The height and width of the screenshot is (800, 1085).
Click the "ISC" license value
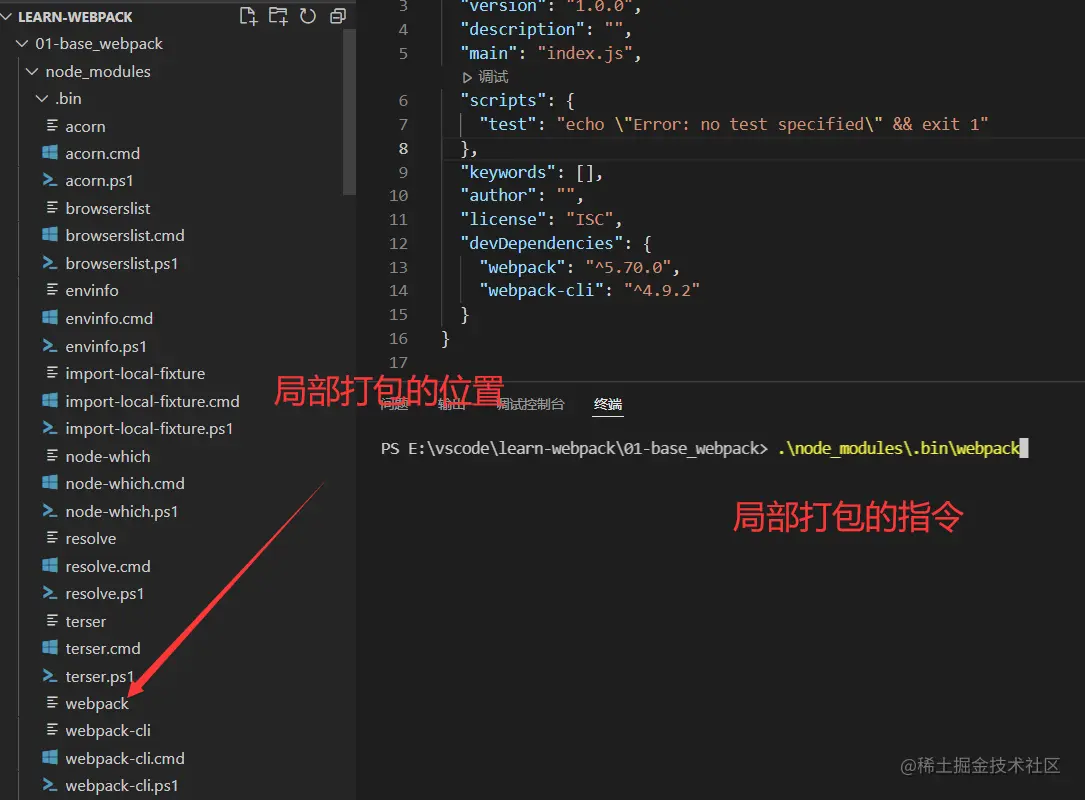590,219
